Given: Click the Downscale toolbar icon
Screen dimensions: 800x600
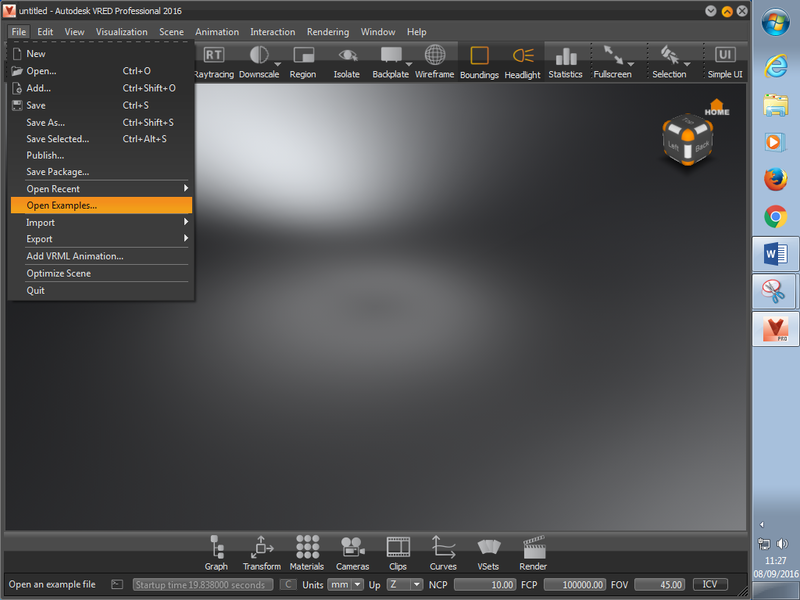Looking at the screenshot, I should (x=259, y=55).
